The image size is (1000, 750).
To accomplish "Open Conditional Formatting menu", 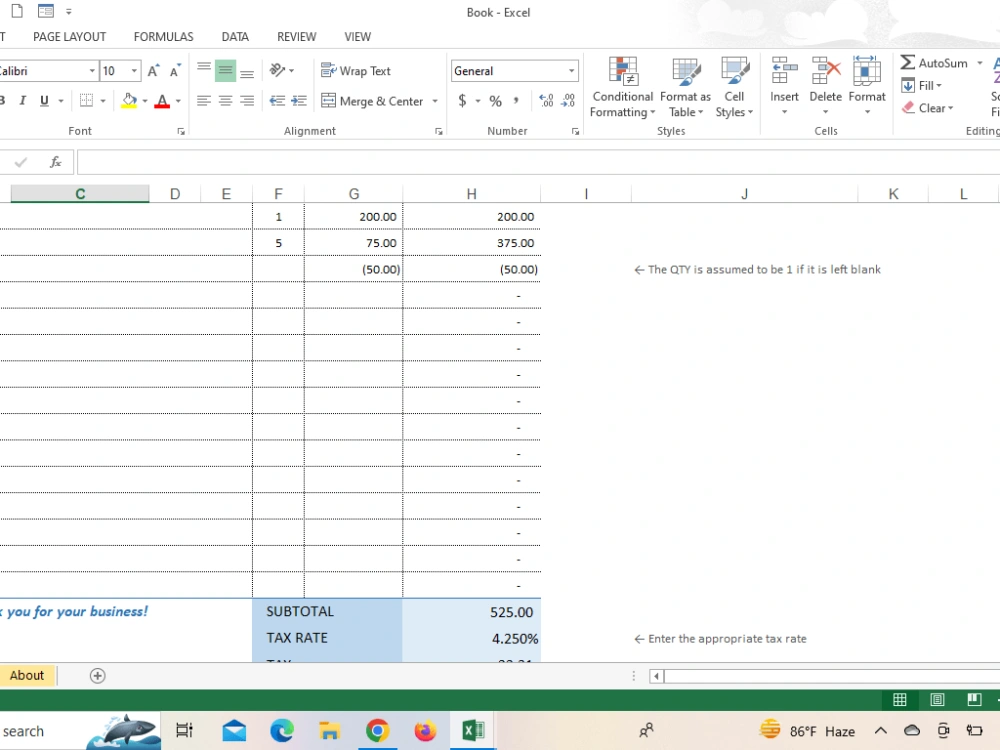I will coord(622,87).
